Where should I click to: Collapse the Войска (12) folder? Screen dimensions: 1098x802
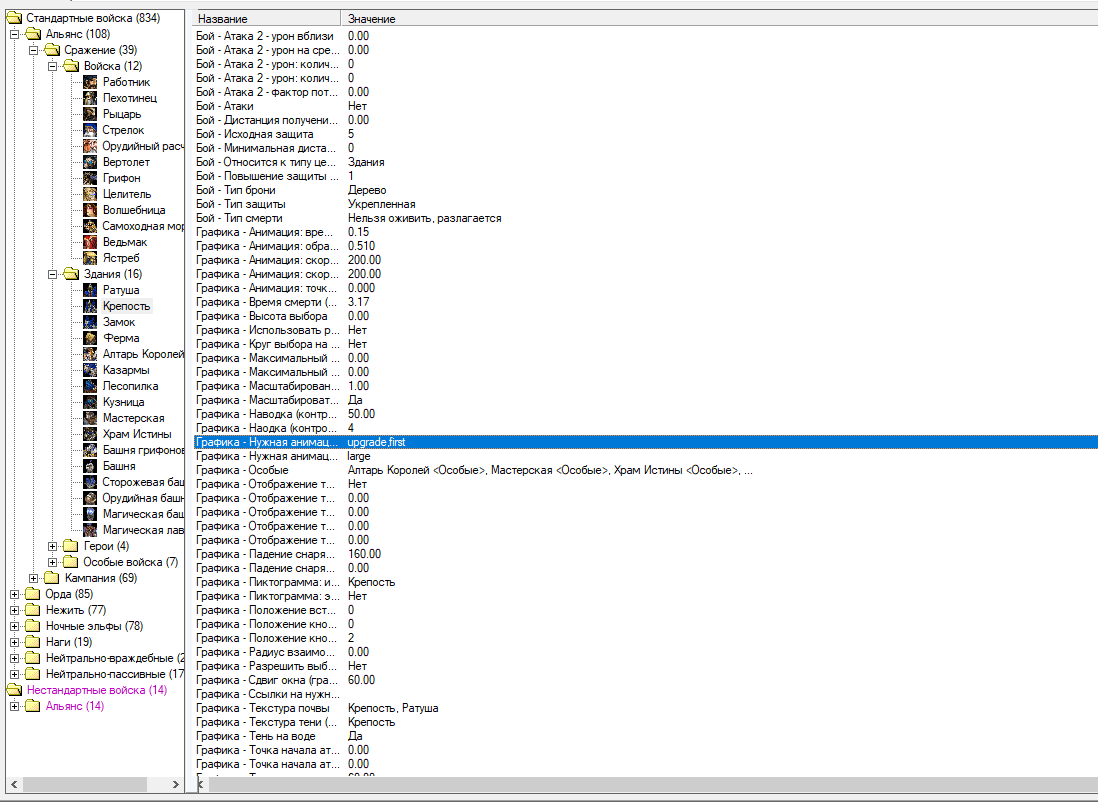[x=52, y=67]
